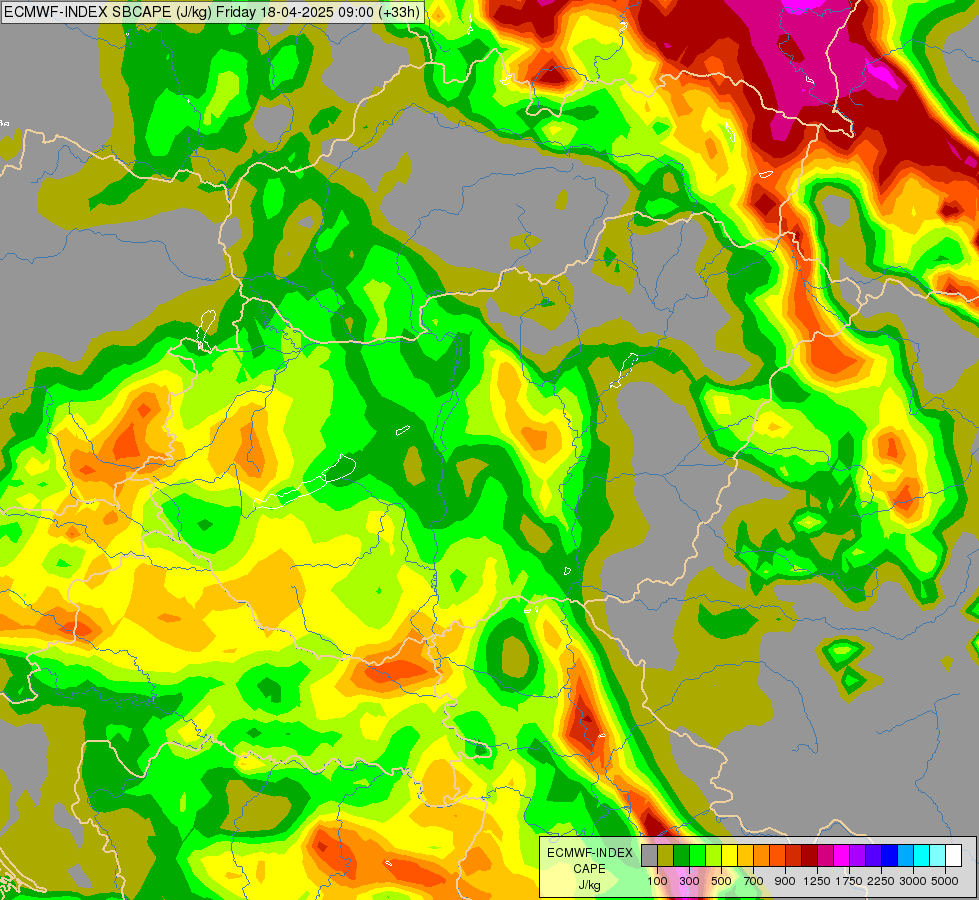Click the legend label '100'
This screenshot has width=979, height=900.
click(657, 881)
